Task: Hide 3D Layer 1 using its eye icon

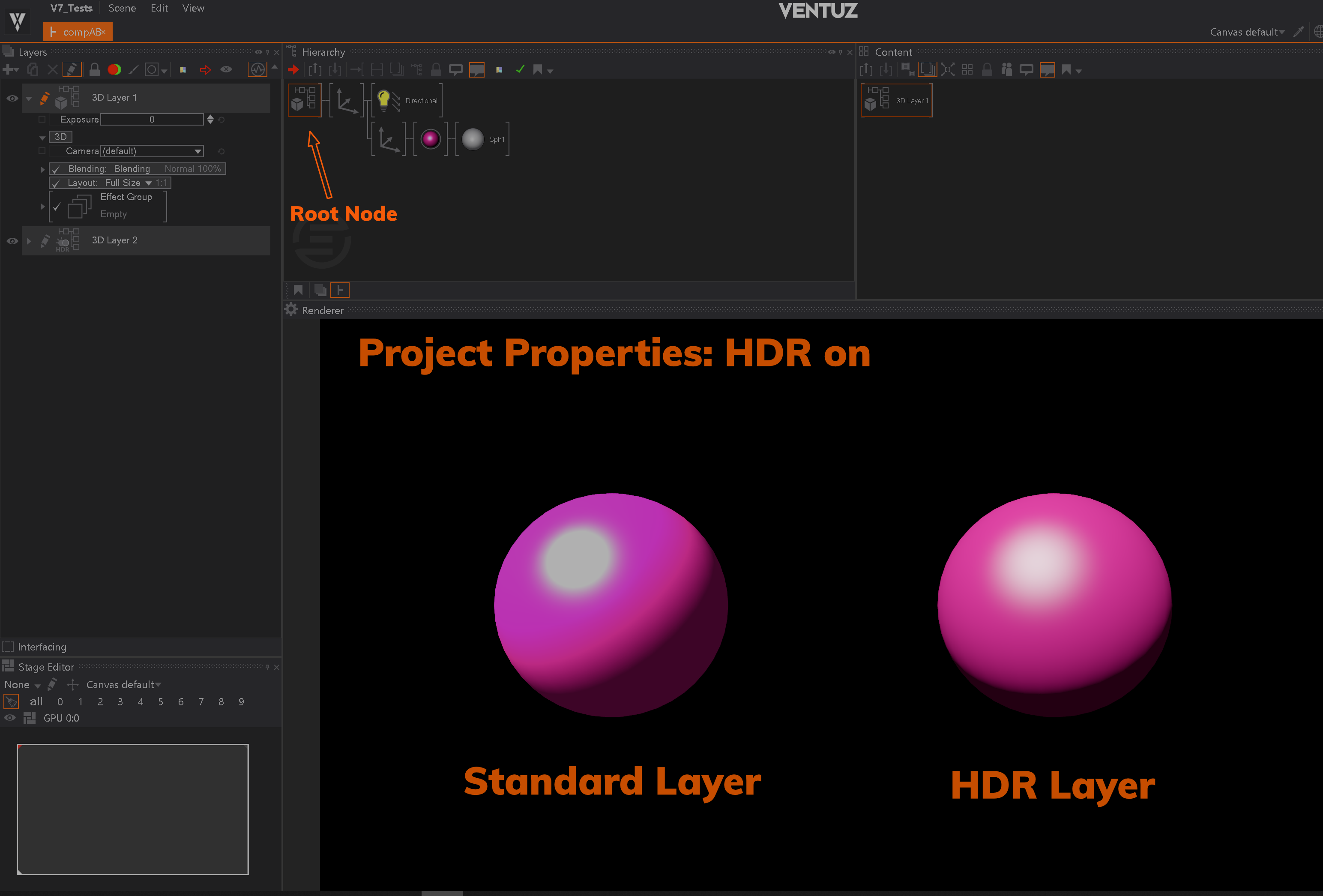Action: coord(12,99)
